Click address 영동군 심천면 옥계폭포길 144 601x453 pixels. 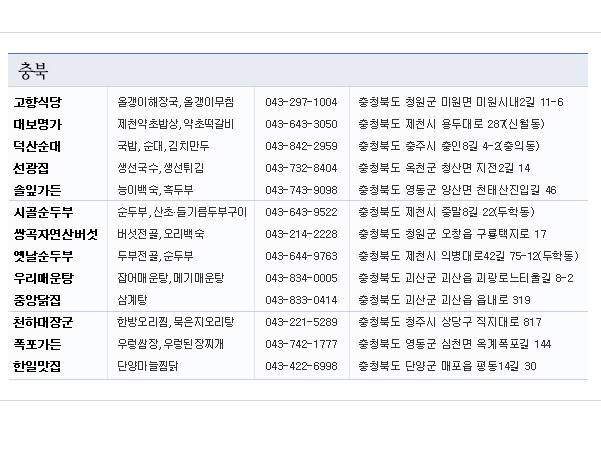[x=455, y=344]
